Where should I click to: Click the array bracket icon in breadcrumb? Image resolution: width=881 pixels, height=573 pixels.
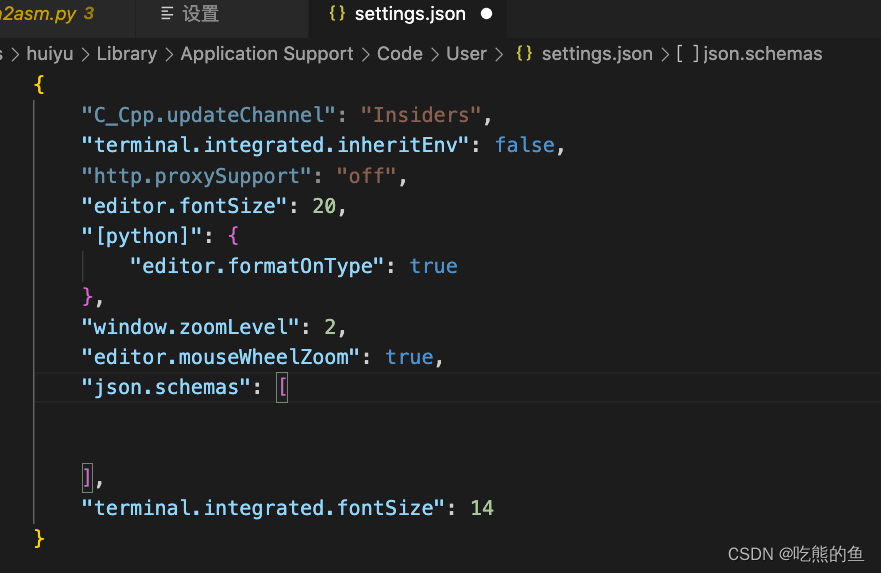click(687, 53)
